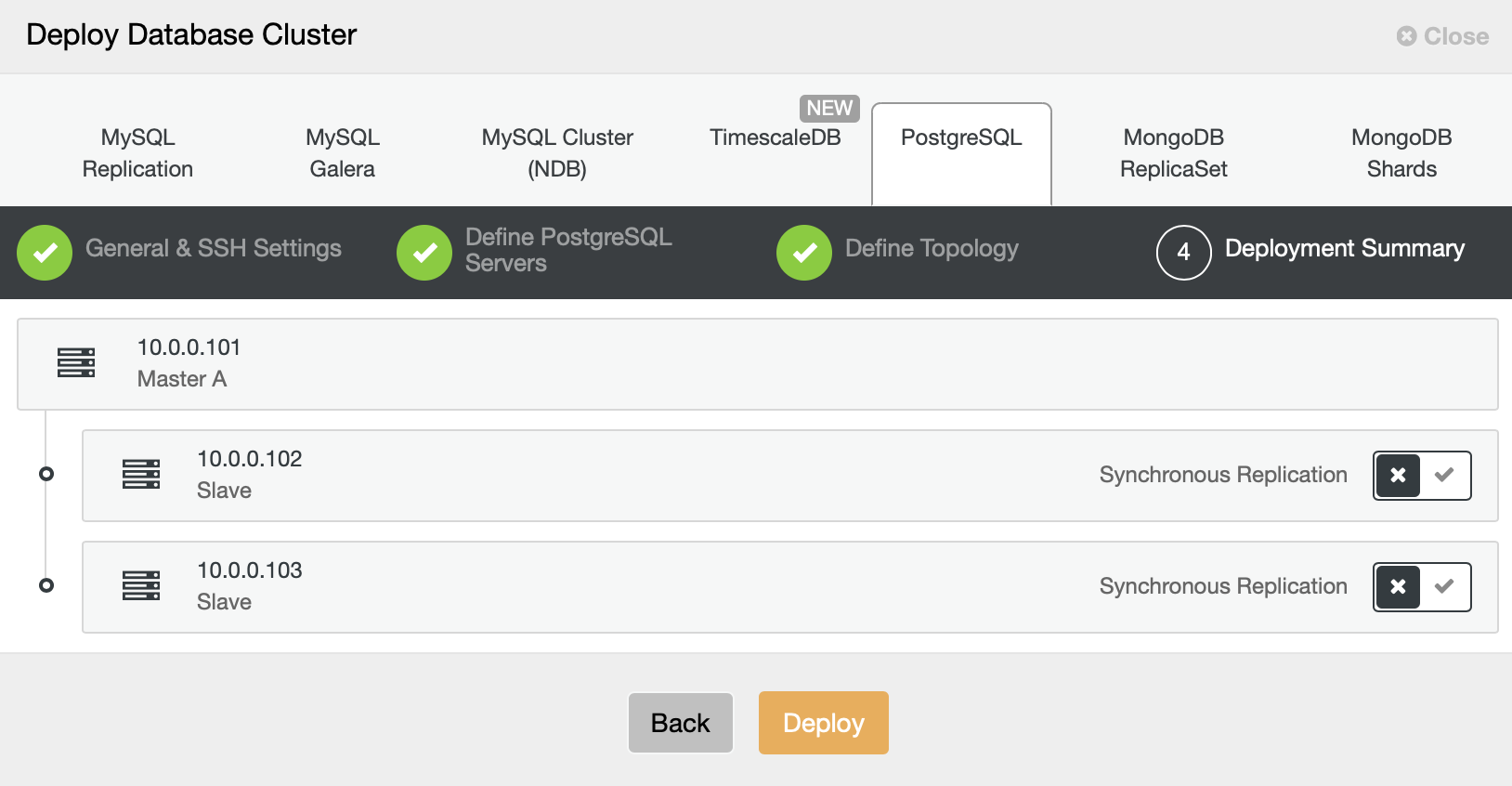This screenshot has width=1512, height=786.
Task: Open MongoDB ReplicaSet tab
Action: pyautogui.click(x=1174, y=153)
